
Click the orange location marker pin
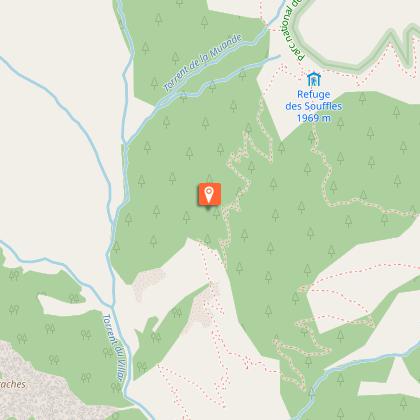tap(209, 194)
